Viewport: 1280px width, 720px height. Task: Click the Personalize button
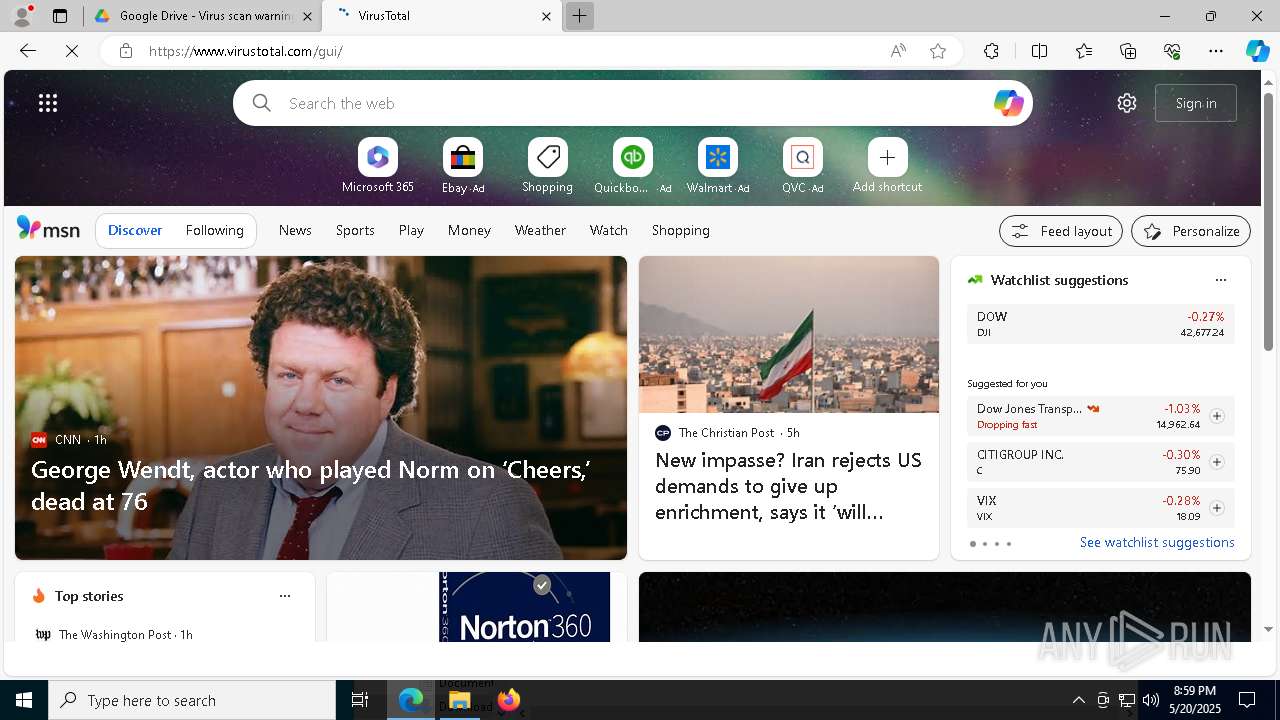coord(1191,231)
